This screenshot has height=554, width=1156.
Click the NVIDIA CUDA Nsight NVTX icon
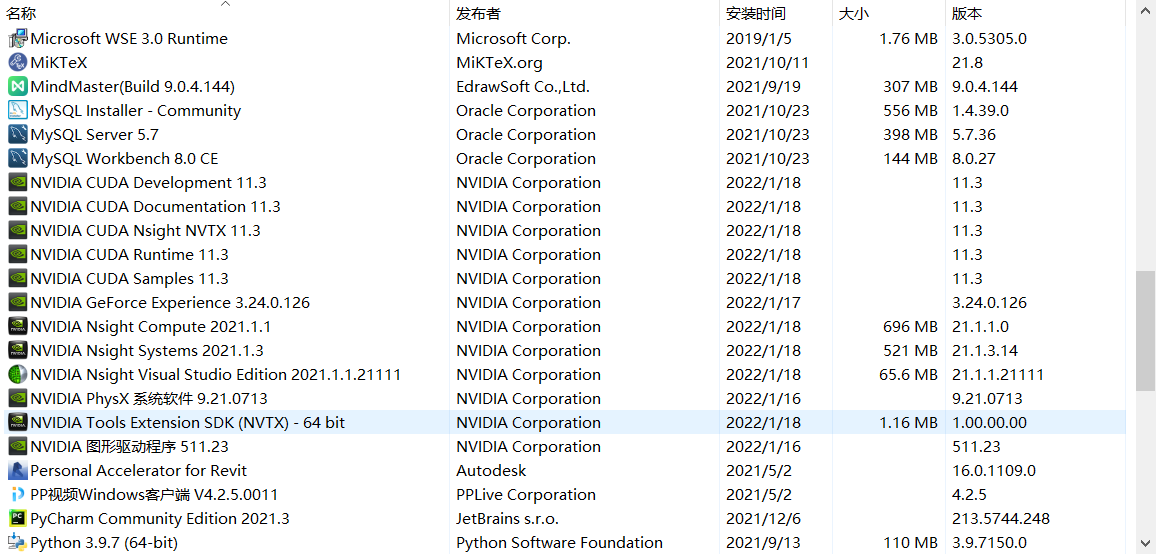(18, 231)
